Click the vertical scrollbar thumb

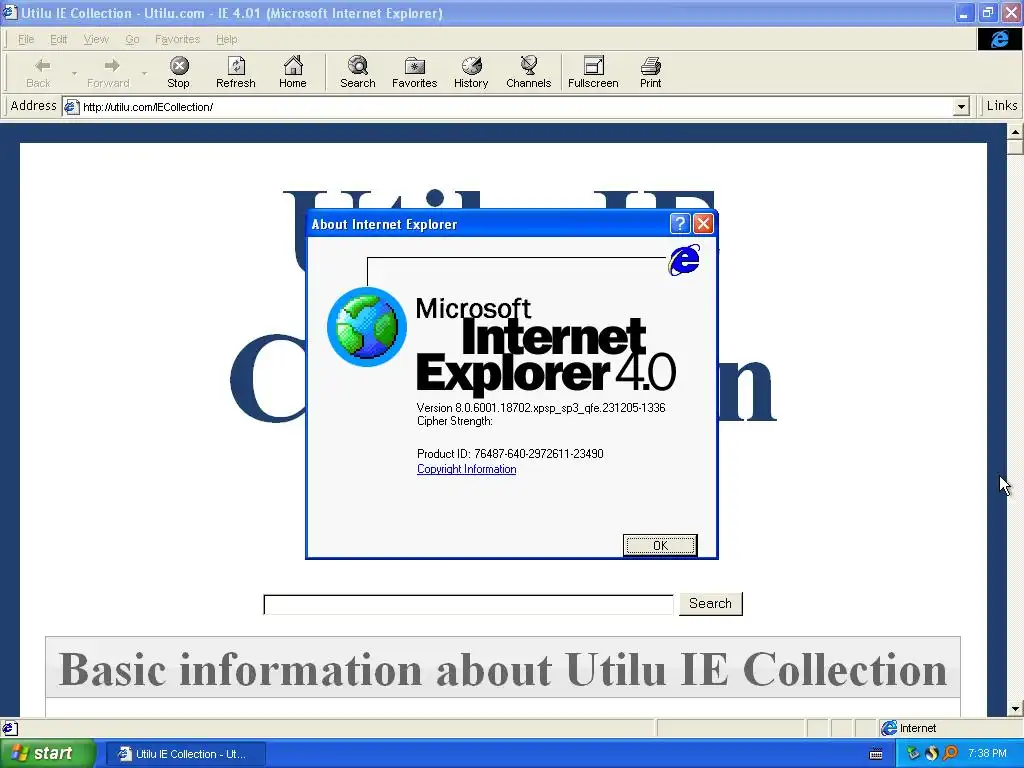coord(1016,147)
